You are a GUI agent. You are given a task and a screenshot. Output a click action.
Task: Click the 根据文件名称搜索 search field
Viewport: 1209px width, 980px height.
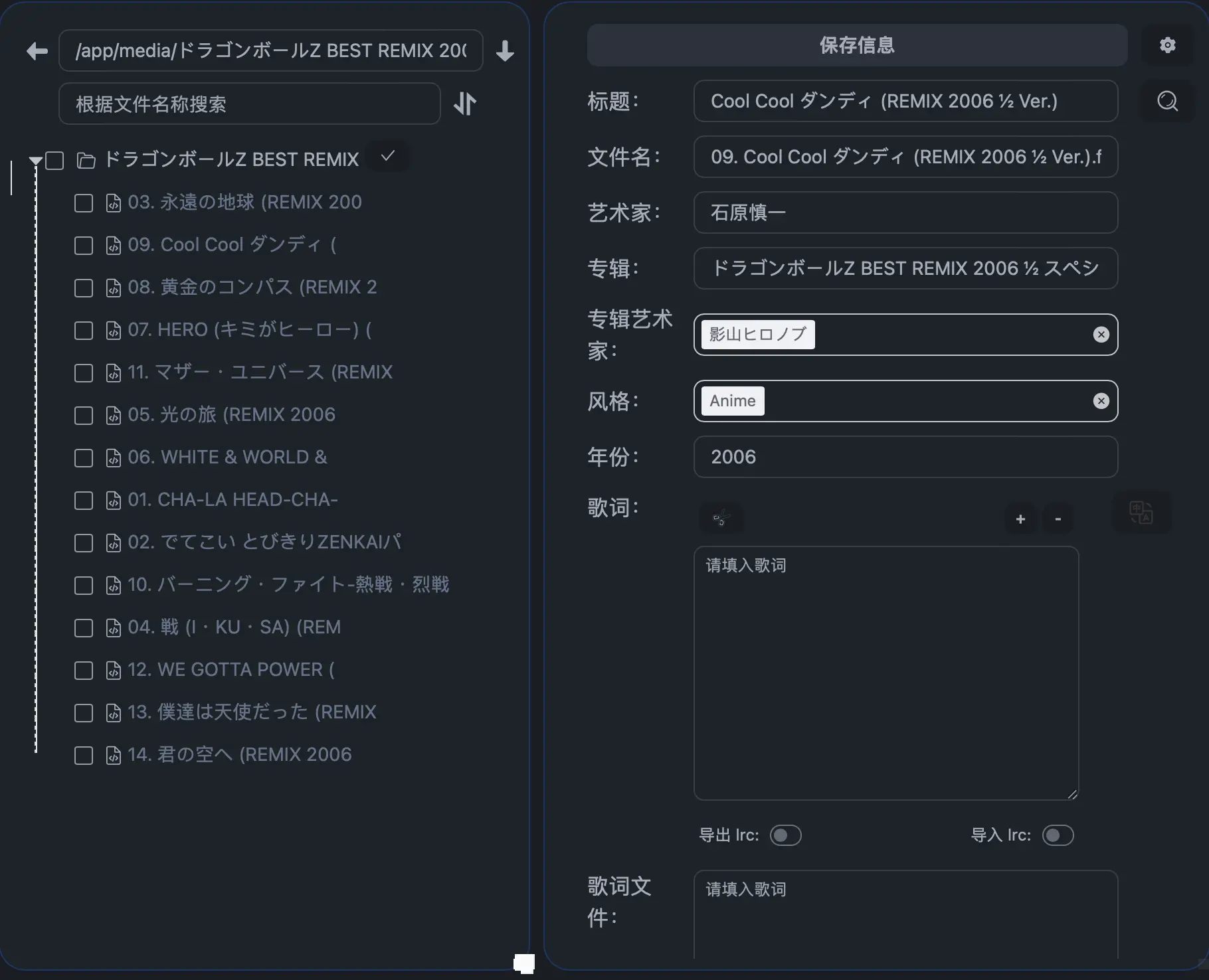[249, 104]
